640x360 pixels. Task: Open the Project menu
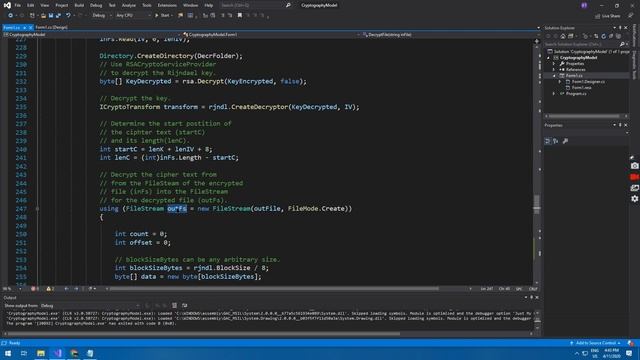[62, 5]
